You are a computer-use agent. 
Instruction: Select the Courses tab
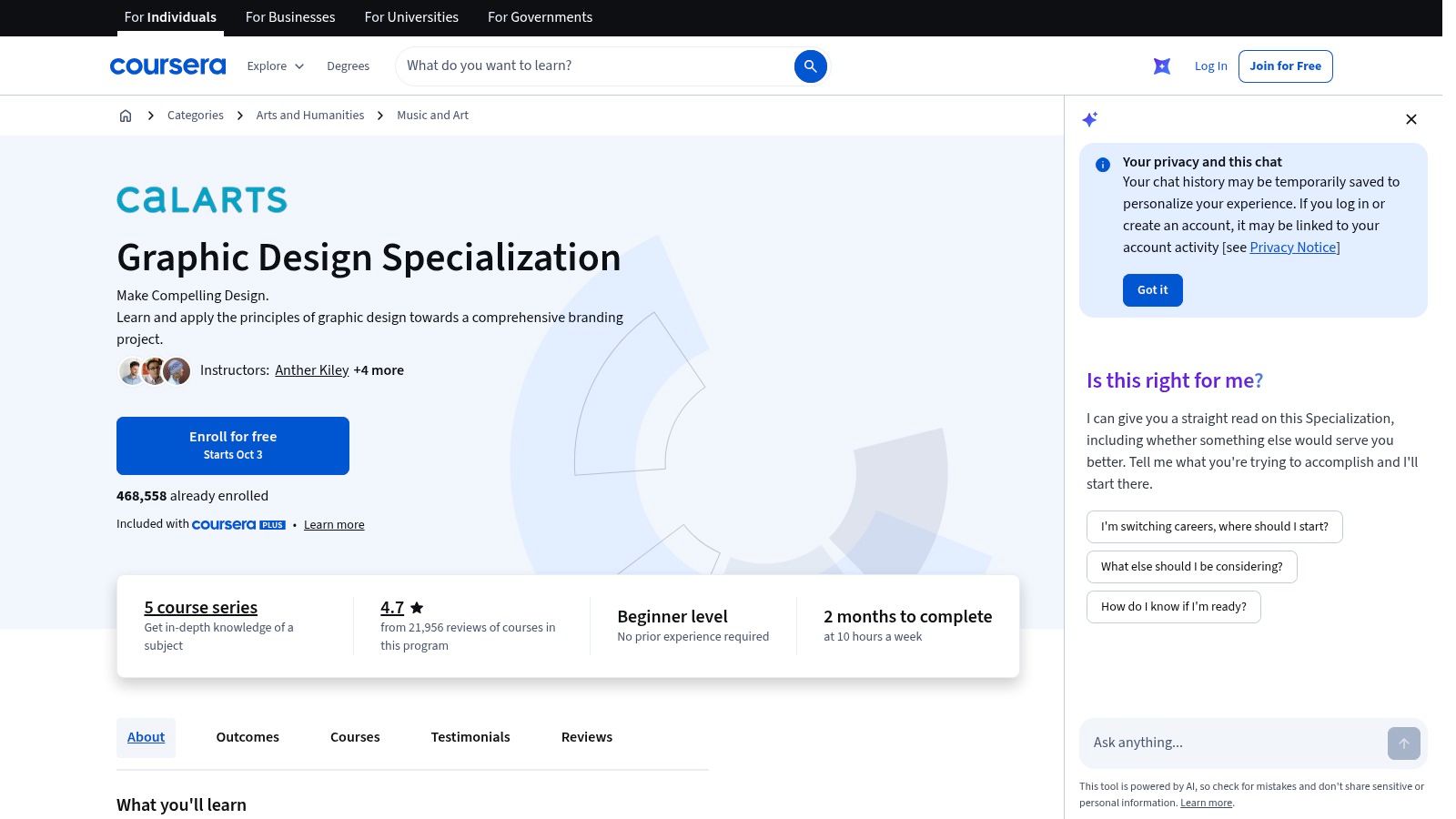coord(355,737)
